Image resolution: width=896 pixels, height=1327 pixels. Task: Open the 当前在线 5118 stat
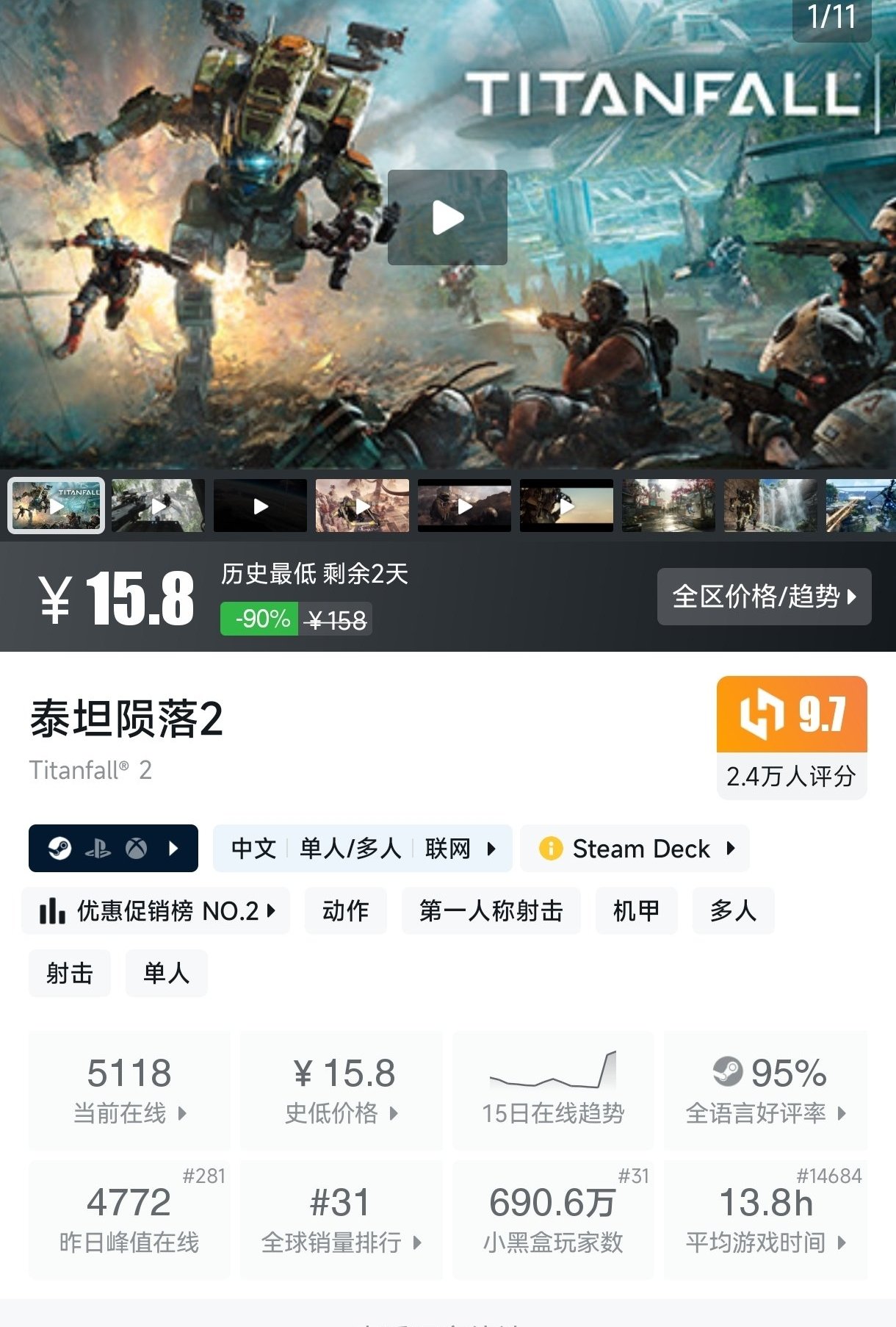(129, 1090)
